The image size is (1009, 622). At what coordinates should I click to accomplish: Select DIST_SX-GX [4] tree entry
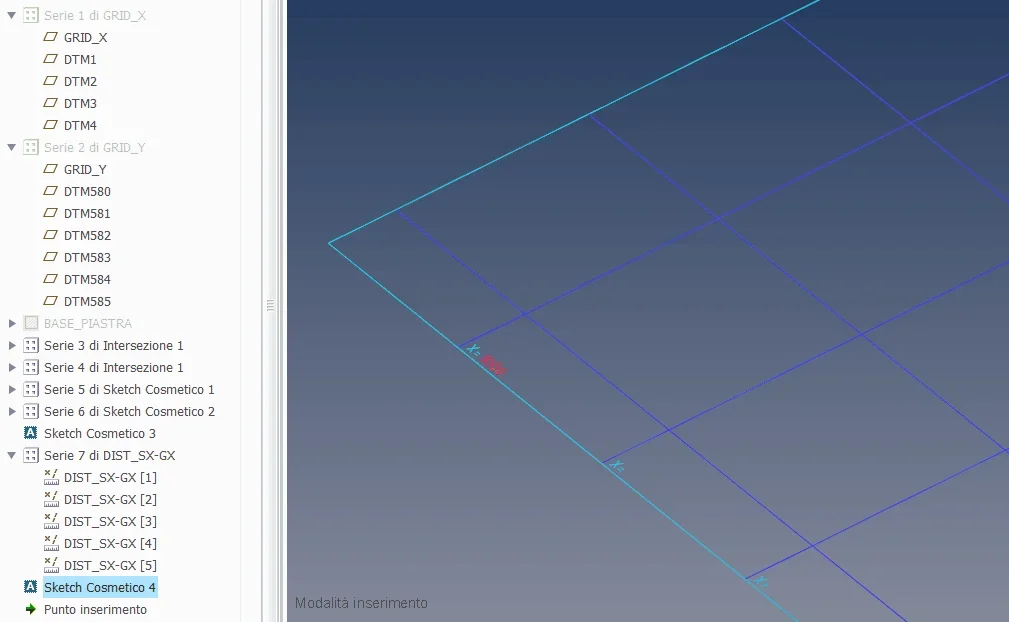[x=110, y=543]
